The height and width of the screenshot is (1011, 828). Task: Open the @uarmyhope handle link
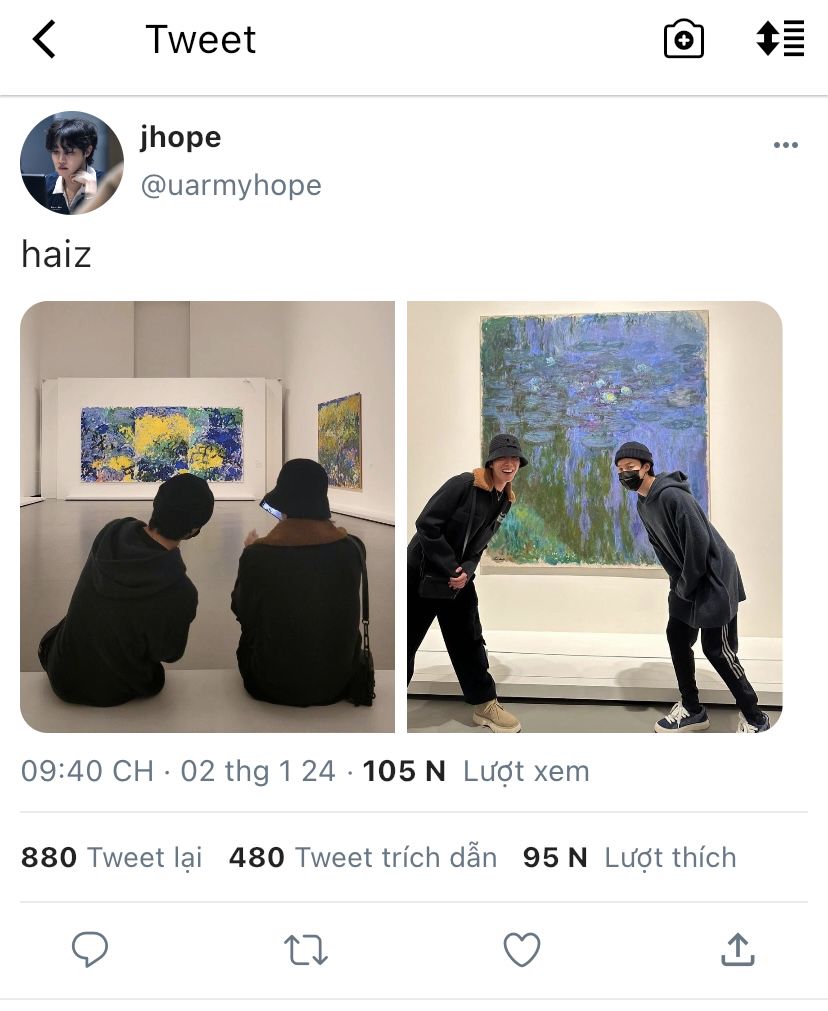[x=231, y=186]
